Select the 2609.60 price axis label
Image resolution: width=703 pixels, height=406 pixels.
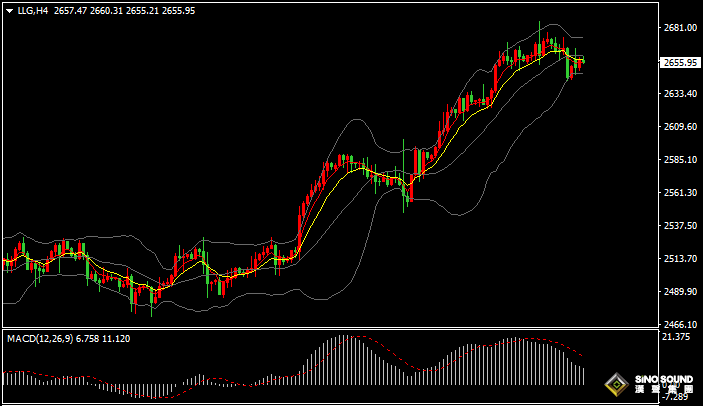click(680, 127)
